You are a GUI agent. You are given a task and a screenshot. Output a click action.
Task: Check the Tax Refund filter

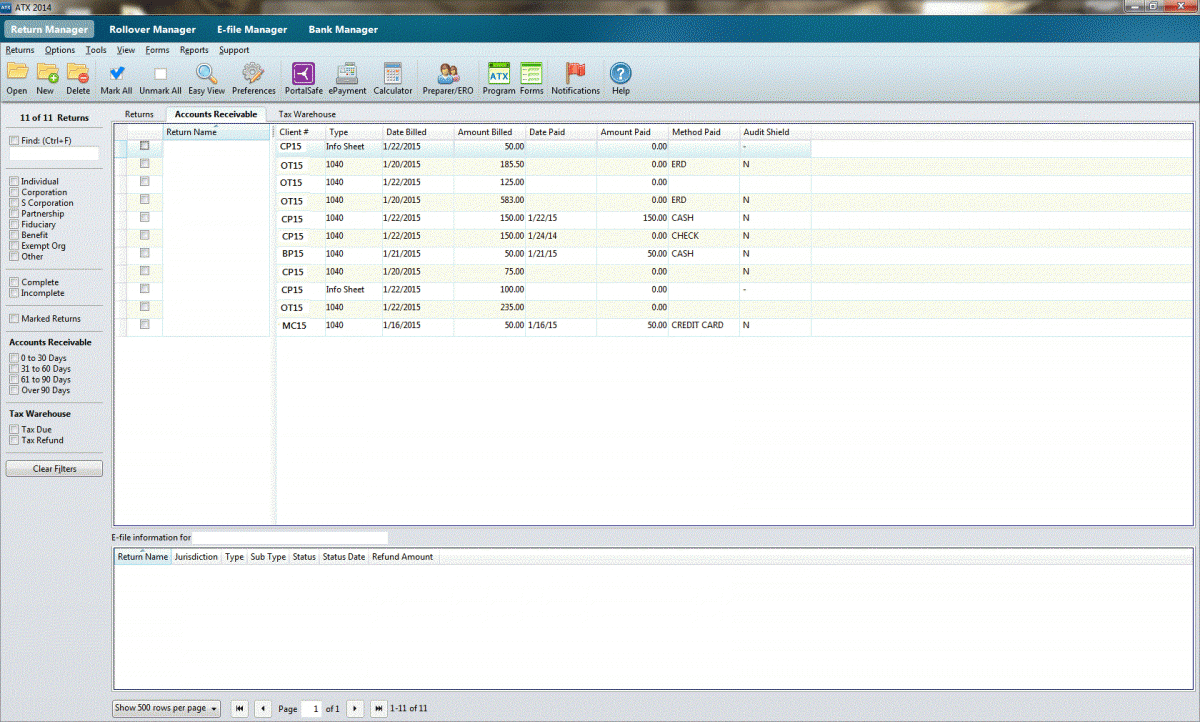point(13,440)
